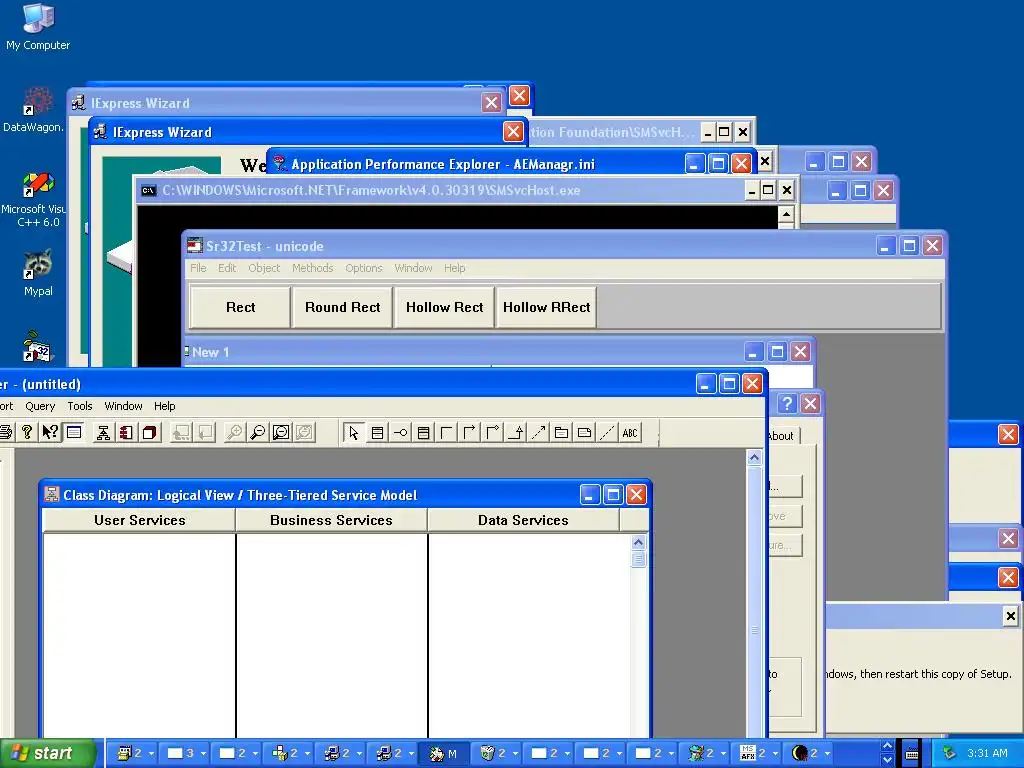Click the Round Rect button in Sr32Test

pyautogui.click(x=342, y=307)
